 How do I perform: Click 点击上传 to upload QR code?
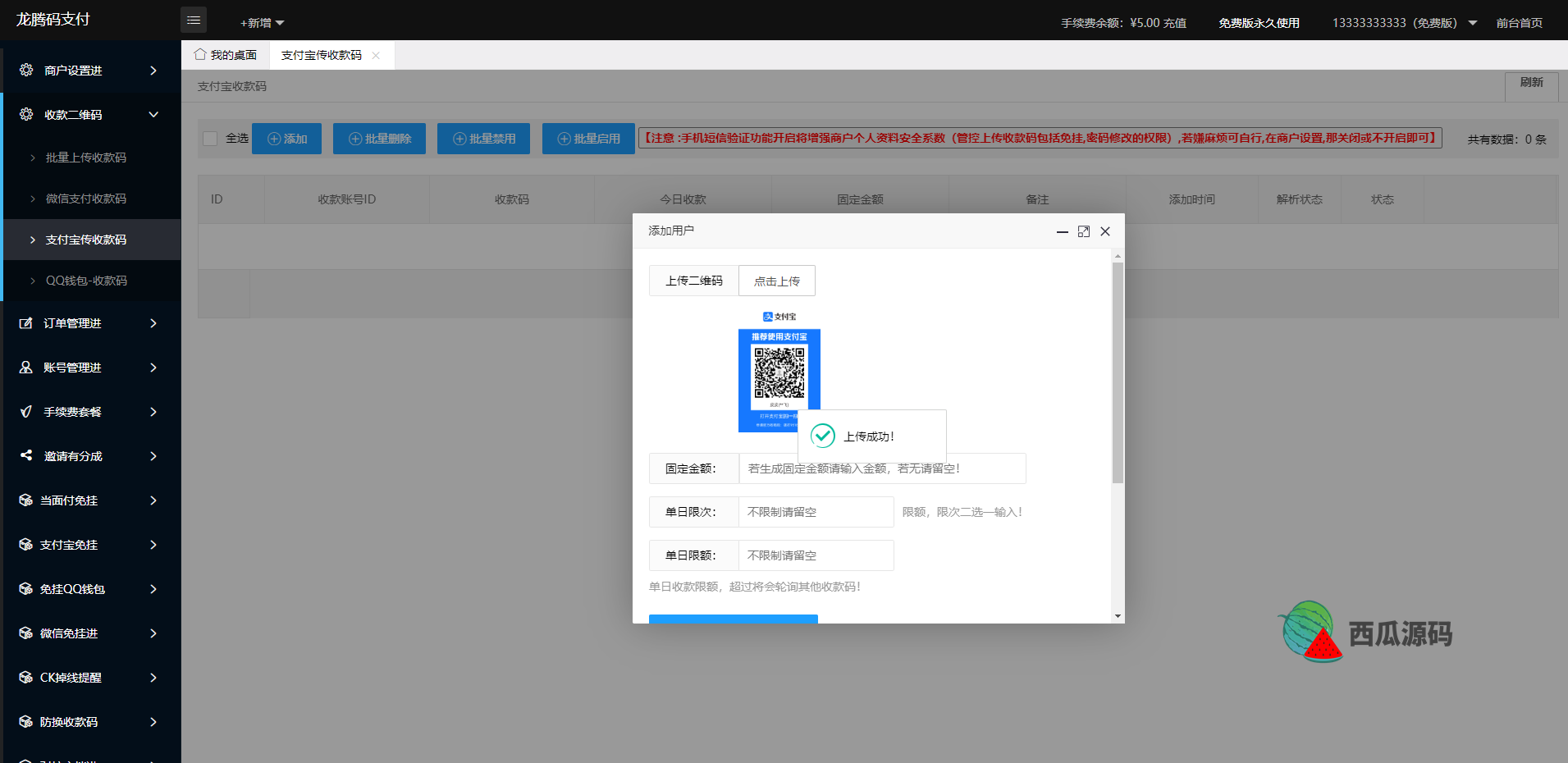coord(777,281)
